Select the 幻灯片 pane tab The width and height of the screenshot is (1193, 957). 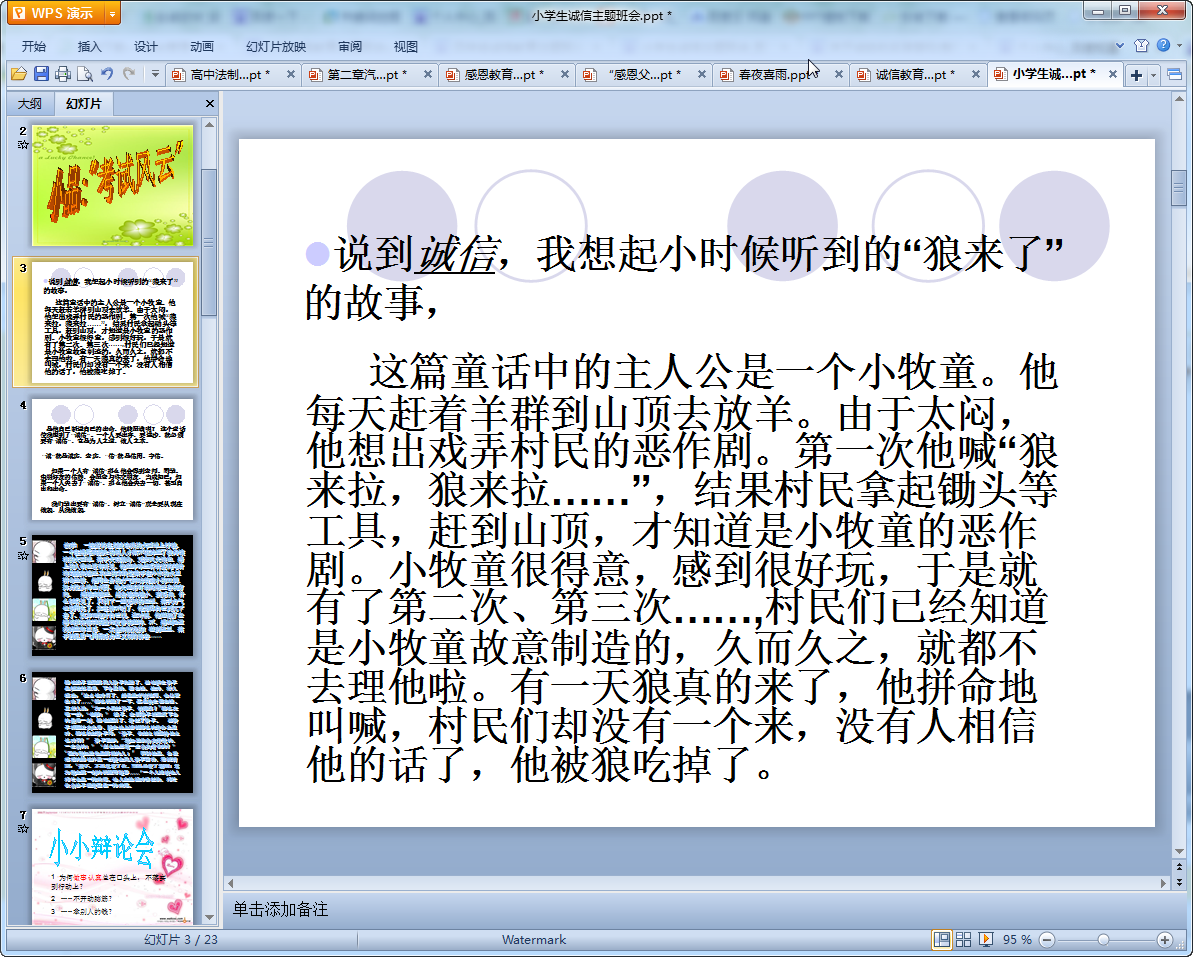pos(83,103)
